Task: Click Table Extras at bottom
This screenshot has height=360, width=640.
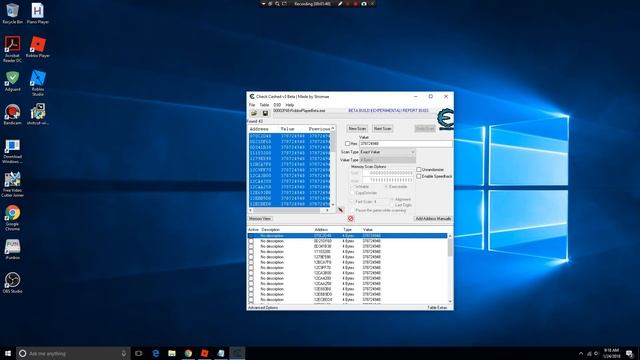Action: [x=437, y=308]
